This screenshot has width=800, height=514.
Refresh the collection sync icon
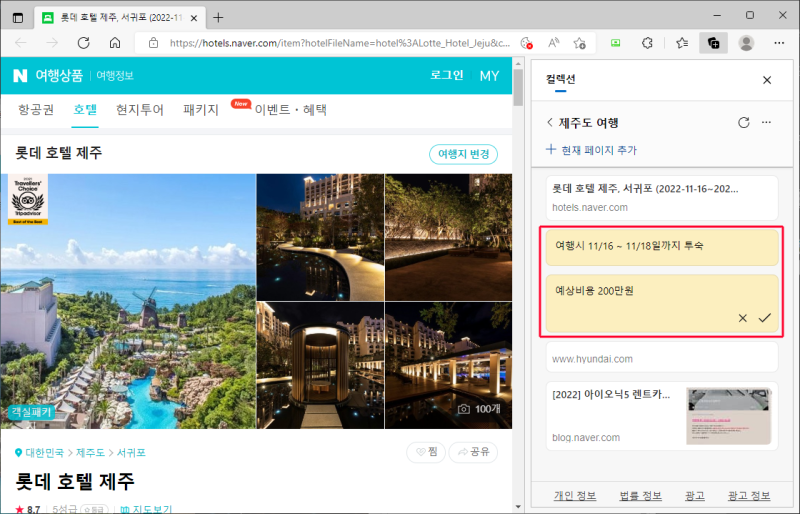(x=744, y=123)
